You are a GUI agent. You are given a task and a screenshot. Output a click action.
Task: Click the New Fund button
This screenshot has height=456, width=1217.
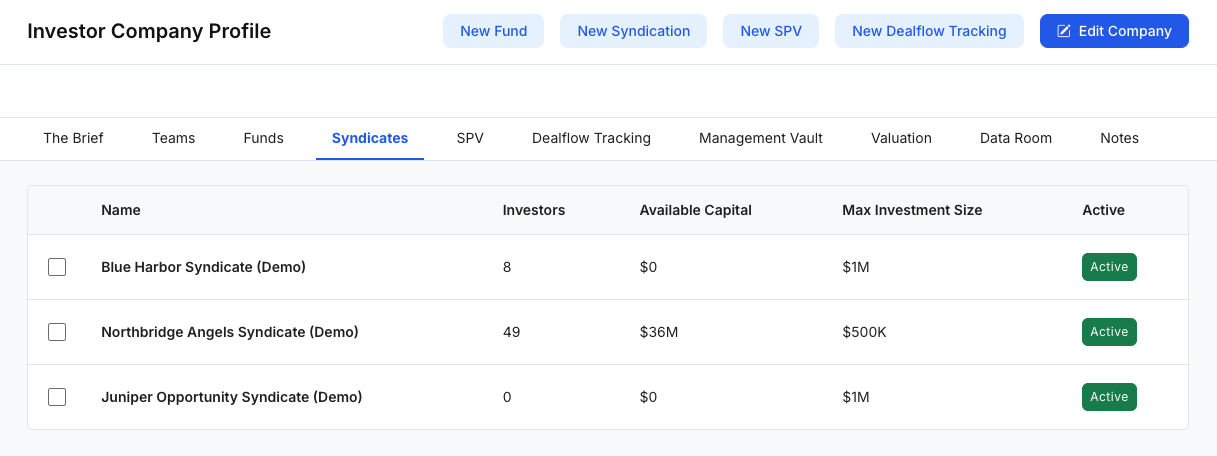[493, 31]
